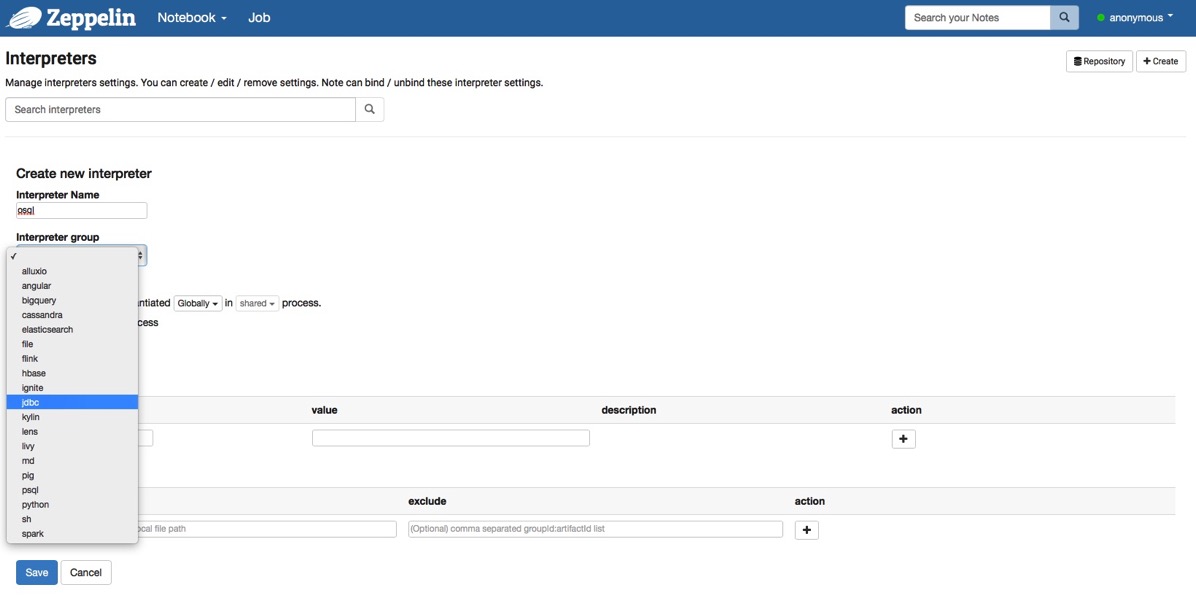Image resolution: width=1196 pixels, height=604 pixels.
Task: Open the Job page
Action: click(x=259, y=18)
